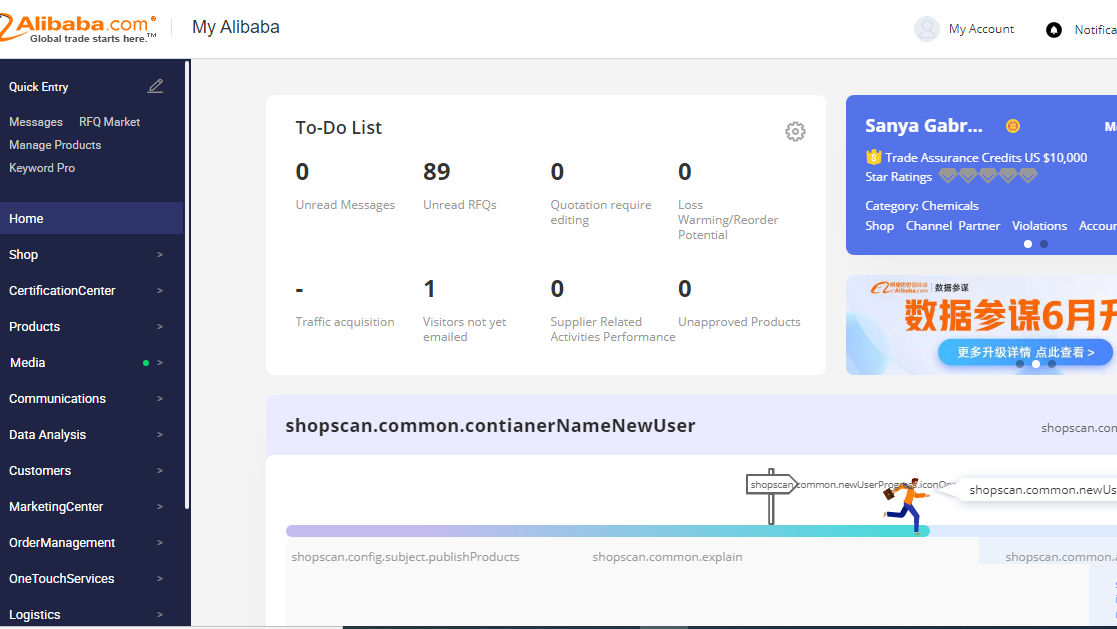Click the My Alibaba header title

click(236, 27)
